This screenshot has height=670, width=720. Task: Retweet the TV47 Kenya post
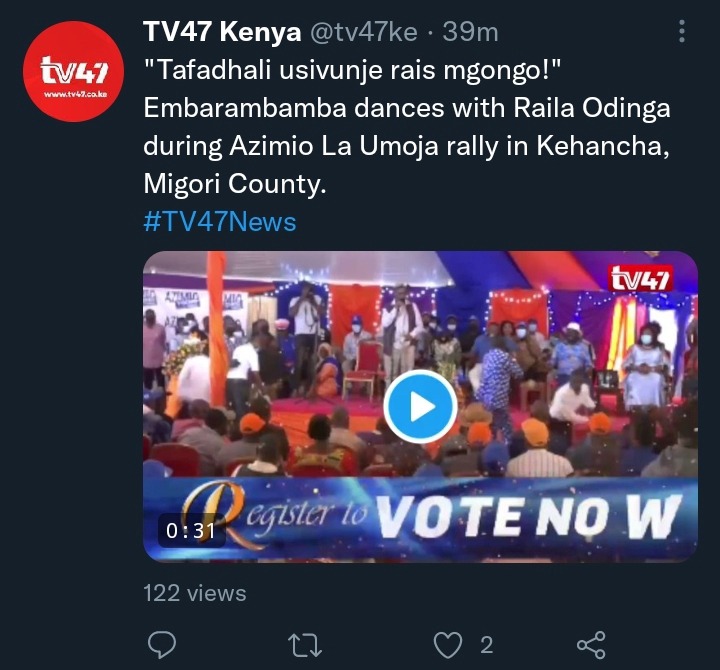tap(305, 645)
